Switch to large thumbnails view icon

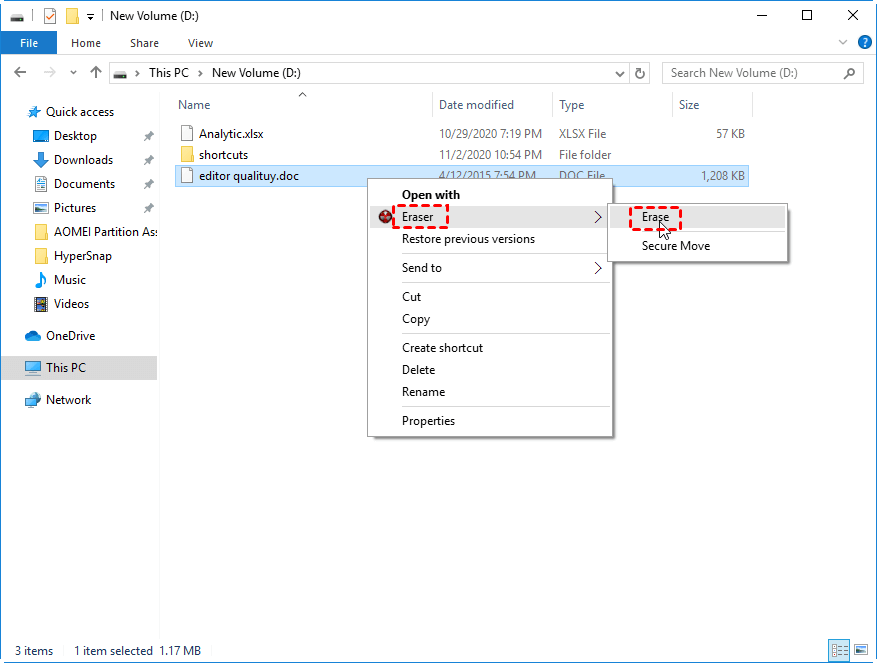(860, 650)
